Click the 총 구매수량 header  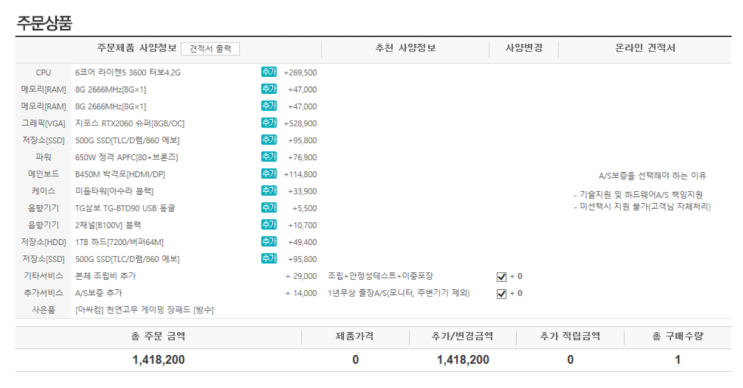pyautogui.click(x=678, y=336)
